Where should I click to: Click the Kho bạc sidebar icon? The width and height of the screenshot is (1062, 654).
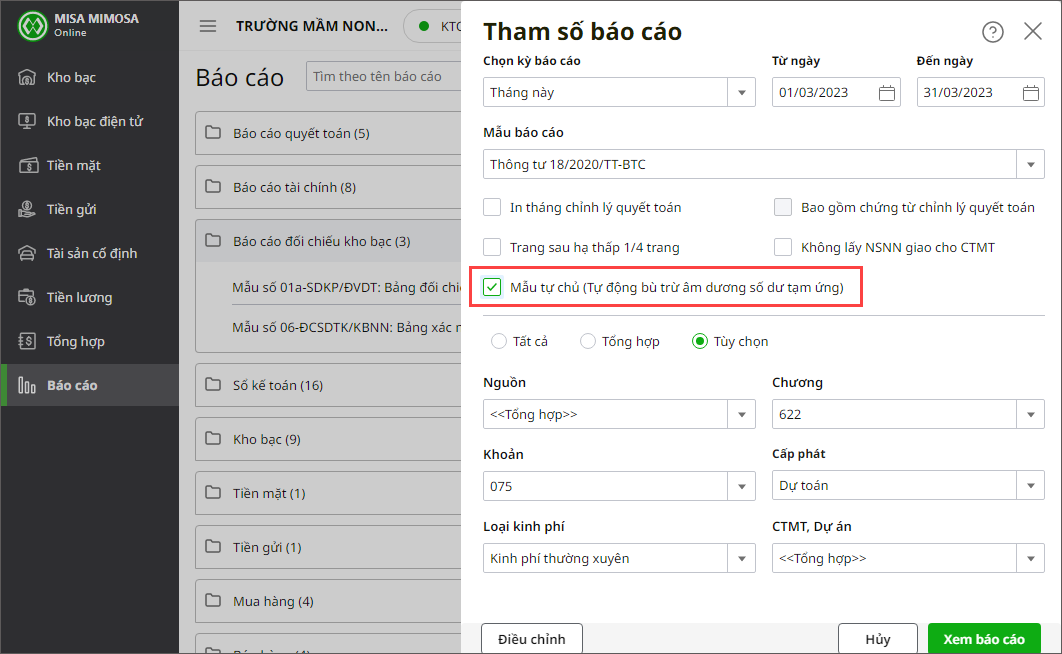(x=28, y=77)
